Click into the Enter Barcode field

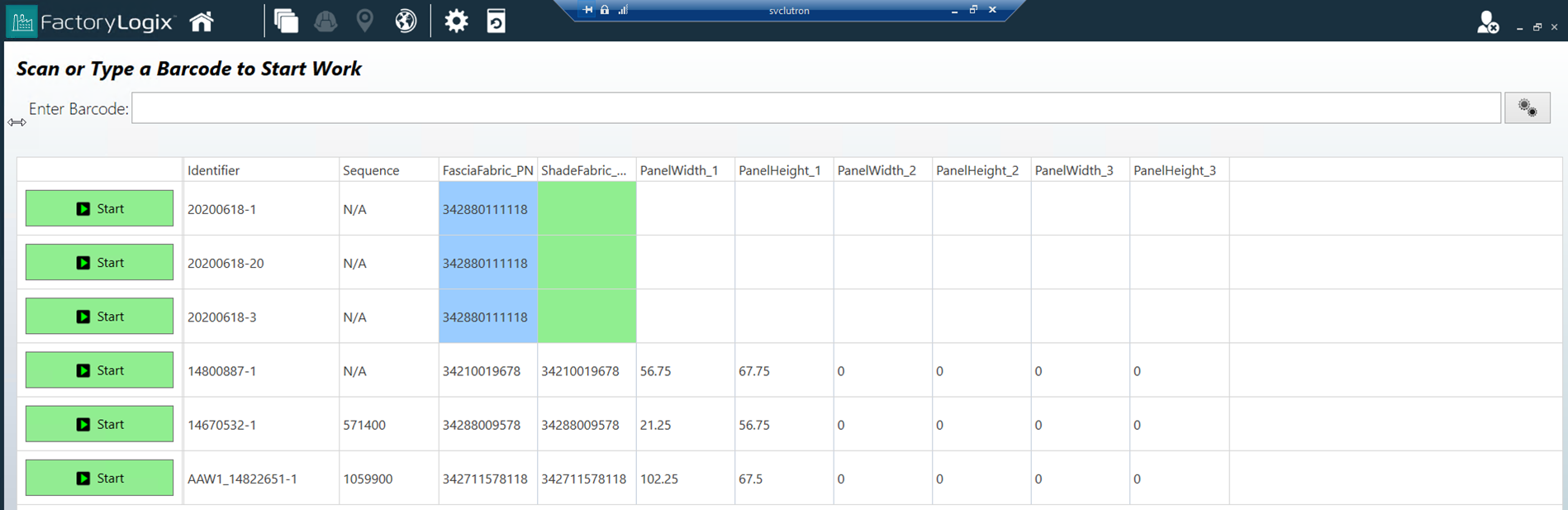[815, 108]
